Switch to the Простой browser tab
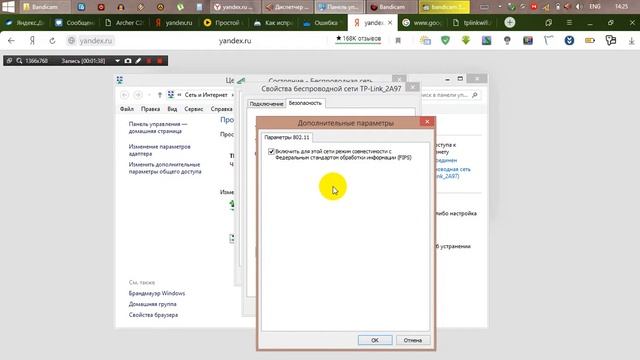 point(223,23)
